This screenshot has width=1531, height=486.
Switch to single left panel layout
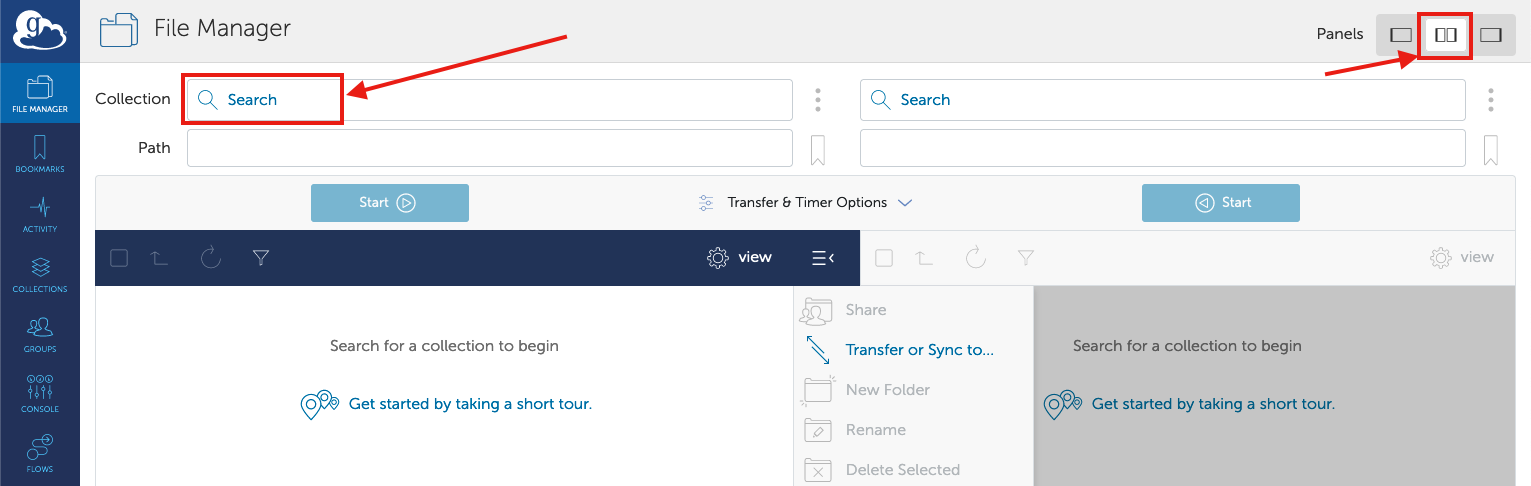click(x=1401, y=35)
